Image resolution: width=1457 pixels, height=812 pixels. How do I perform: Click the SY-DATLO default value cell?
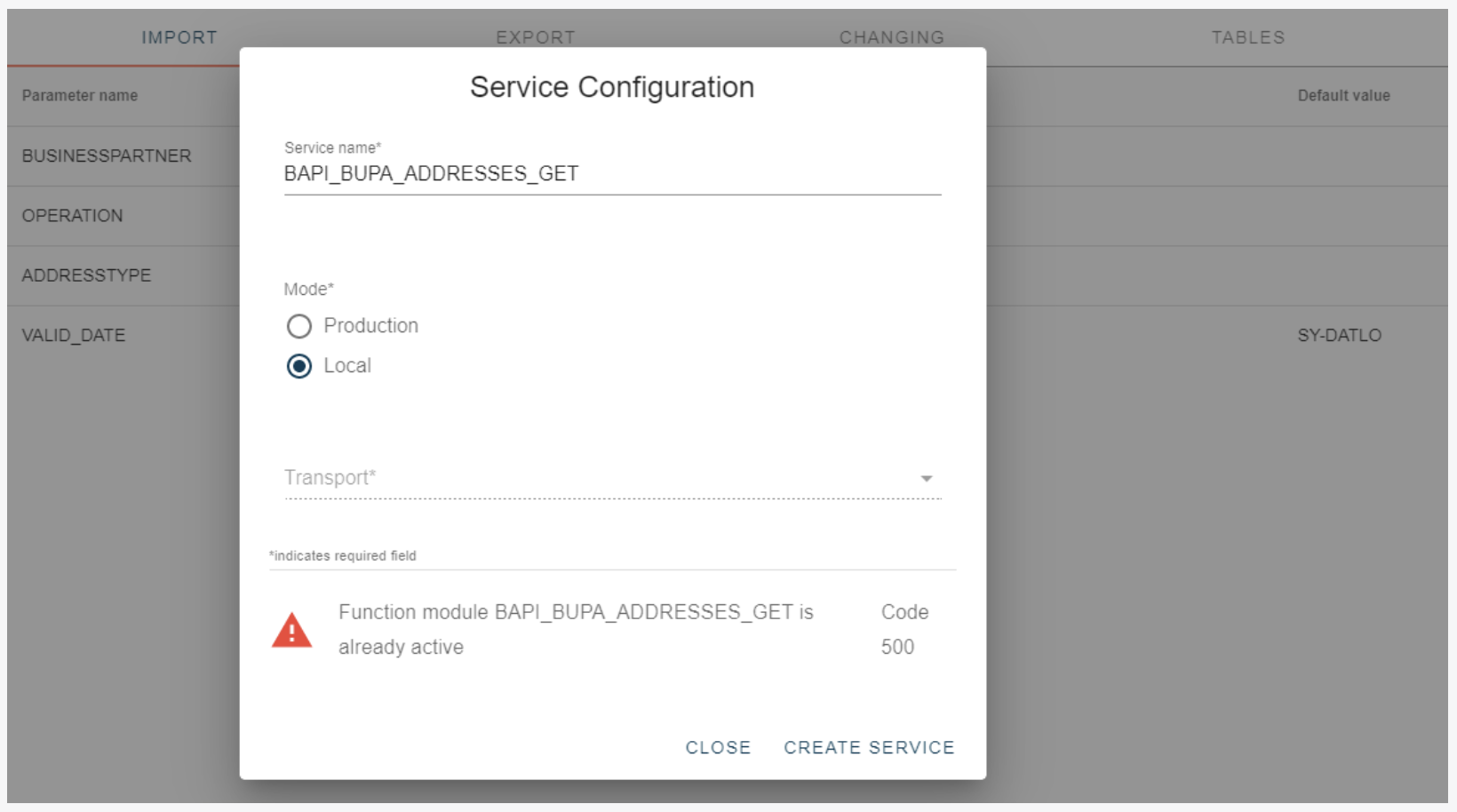click(1339, 336)
